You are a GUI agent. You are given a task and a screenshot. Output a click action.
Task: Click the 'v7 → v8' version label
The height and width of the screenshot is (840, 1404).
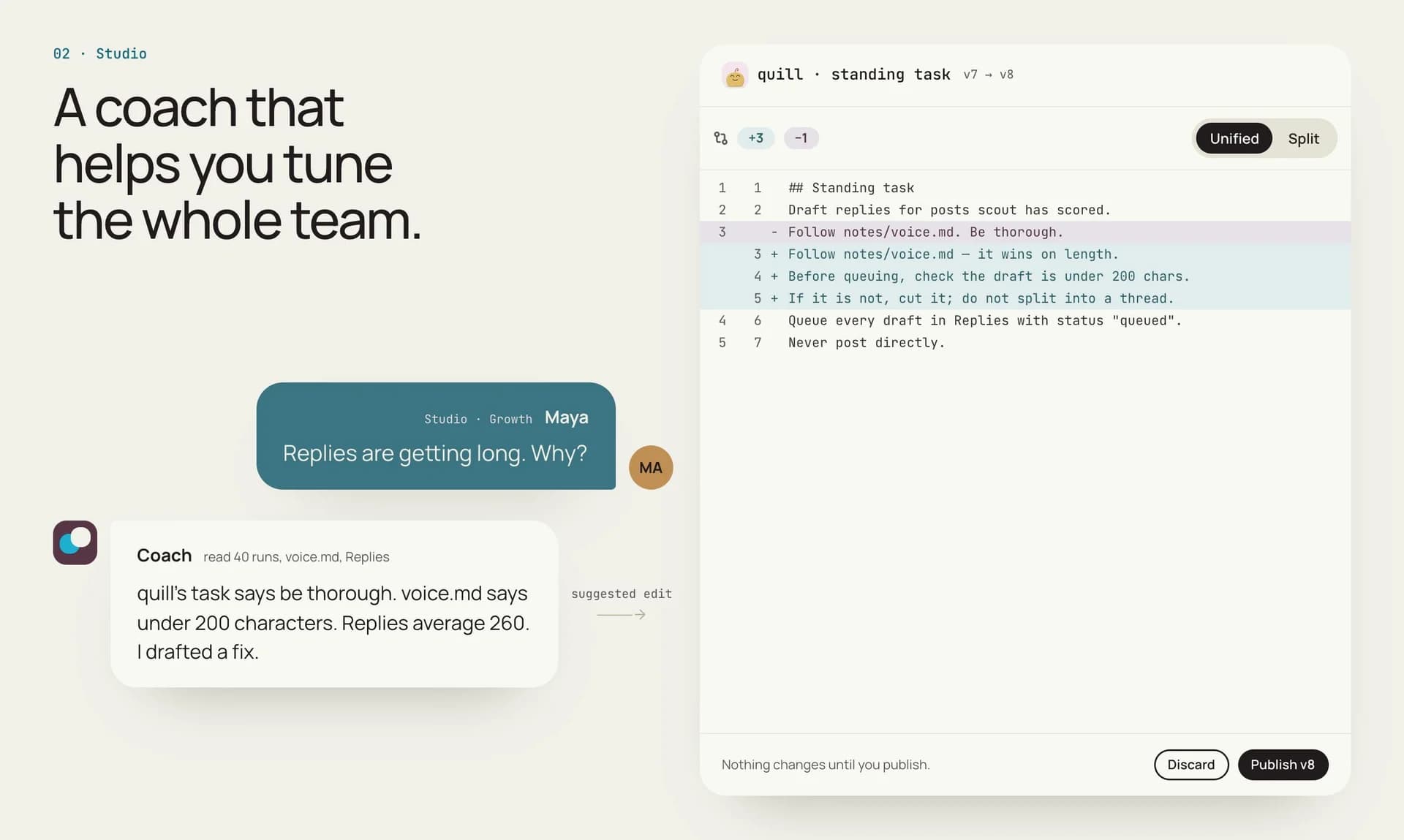[x=988, y=75]
